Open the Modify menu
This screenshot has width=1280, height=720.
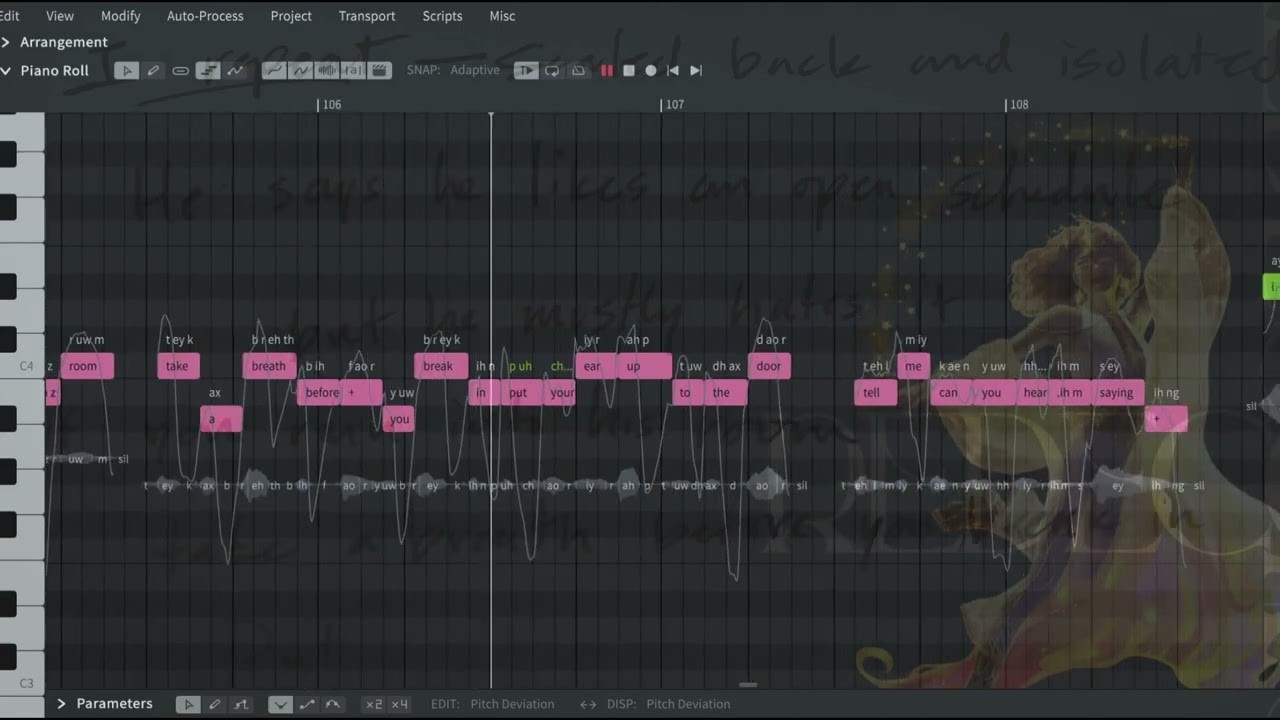[x=121, y=16]
